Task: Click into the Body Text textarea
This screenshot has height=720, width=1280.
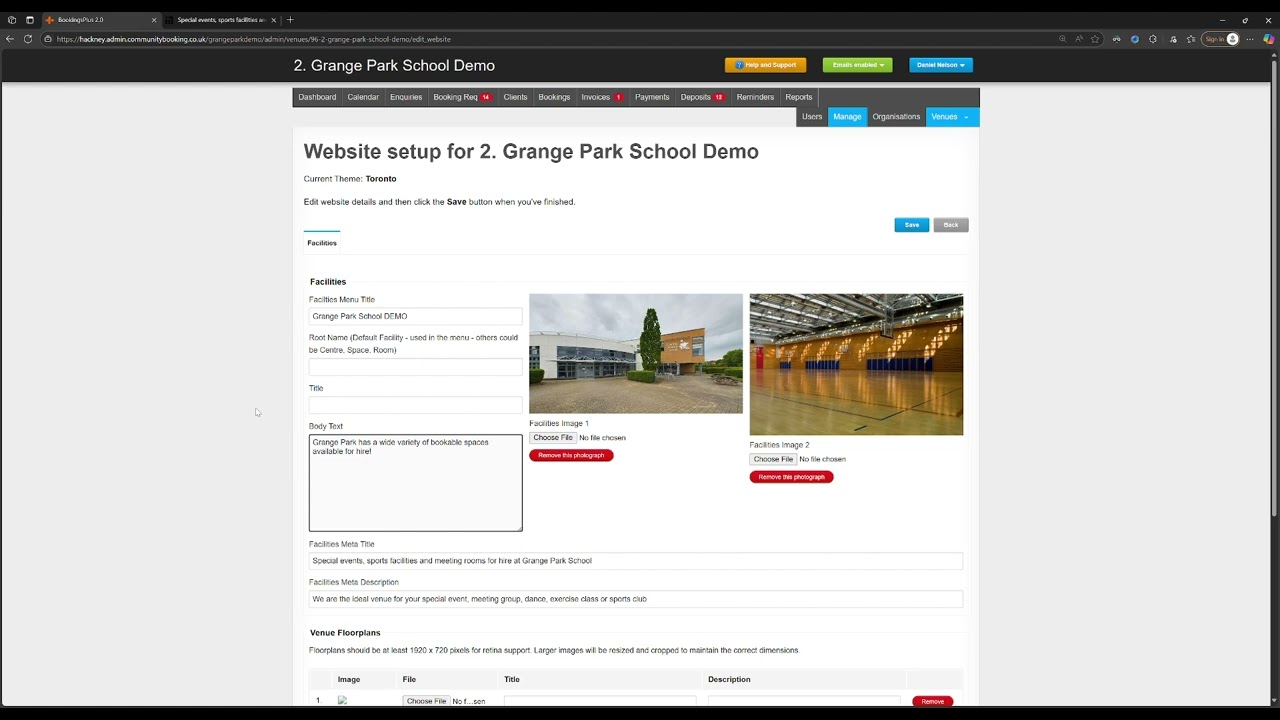Action: [415, 483]
